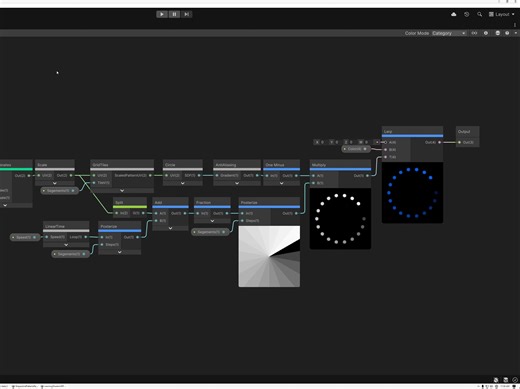The height and width of the screenshot is (389, 520).
Task: Open the window kebab options menu
Action: coord(515,25)
